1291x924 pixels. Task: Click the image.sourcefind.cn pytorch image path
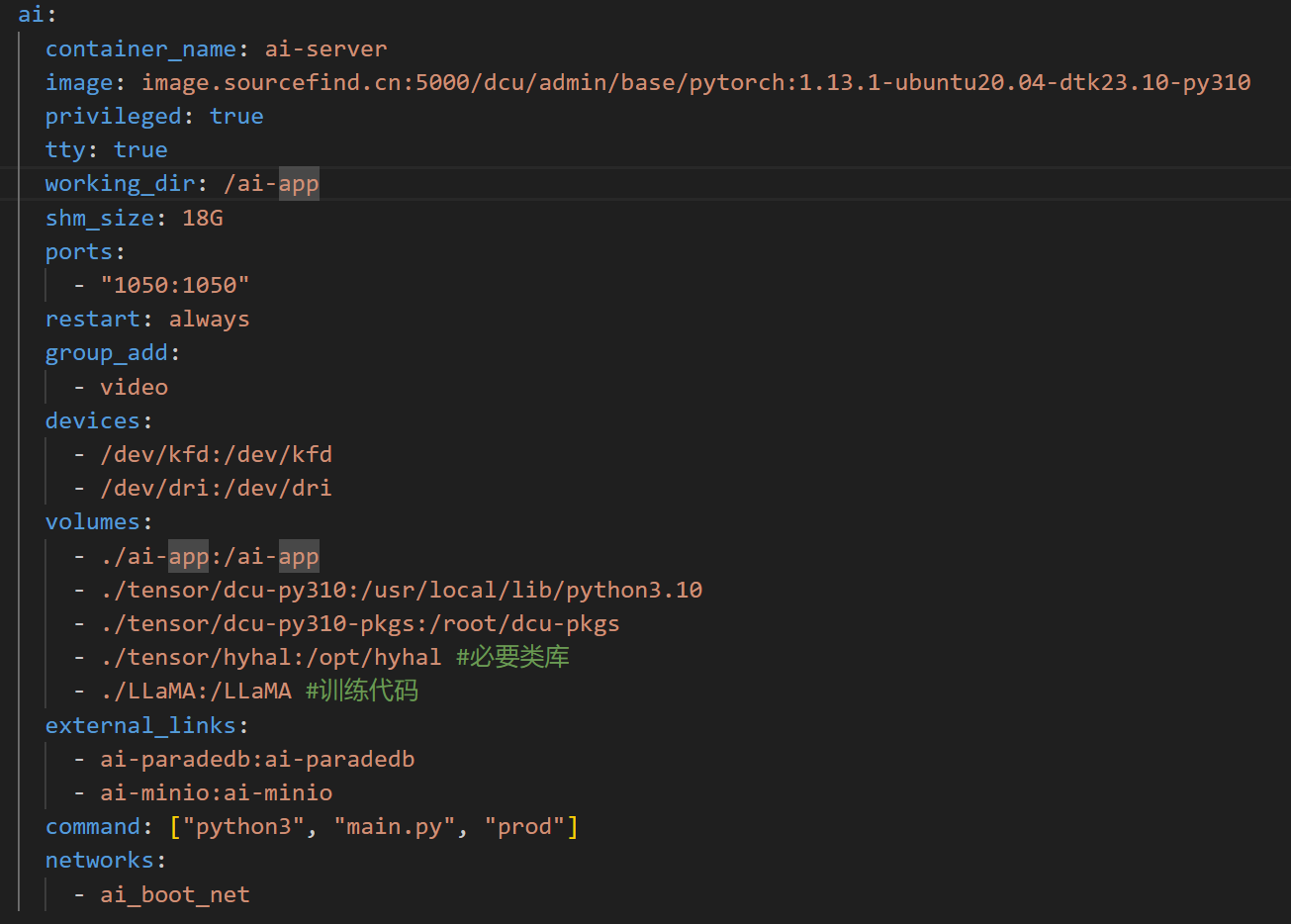pos(695,82)
